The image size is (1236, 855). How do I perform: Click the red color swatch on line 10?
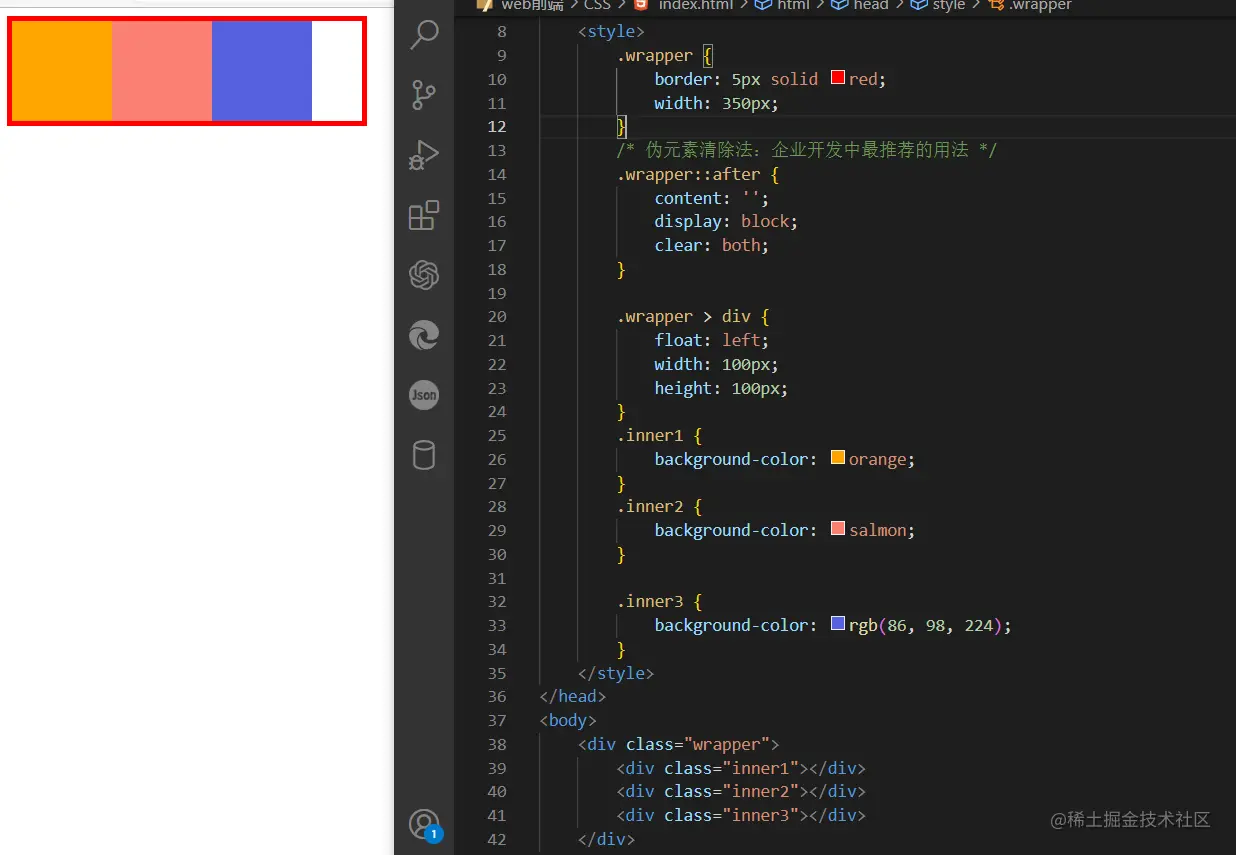[x=838, y=79]
